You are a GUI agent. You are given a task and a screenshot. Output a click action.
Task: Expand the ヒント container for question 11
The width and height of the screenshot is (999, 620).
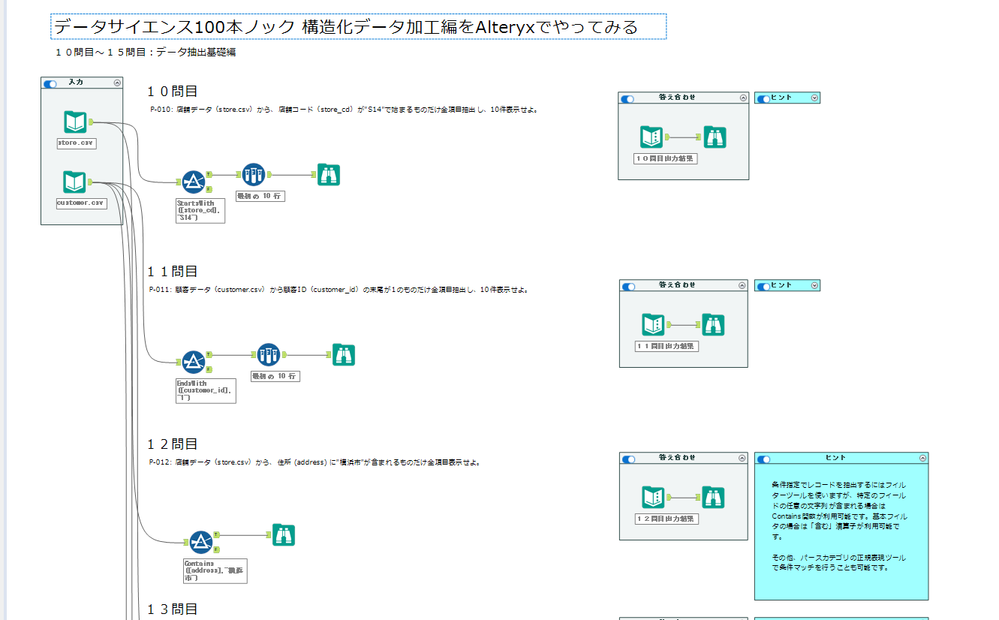[x=814, y=285]
